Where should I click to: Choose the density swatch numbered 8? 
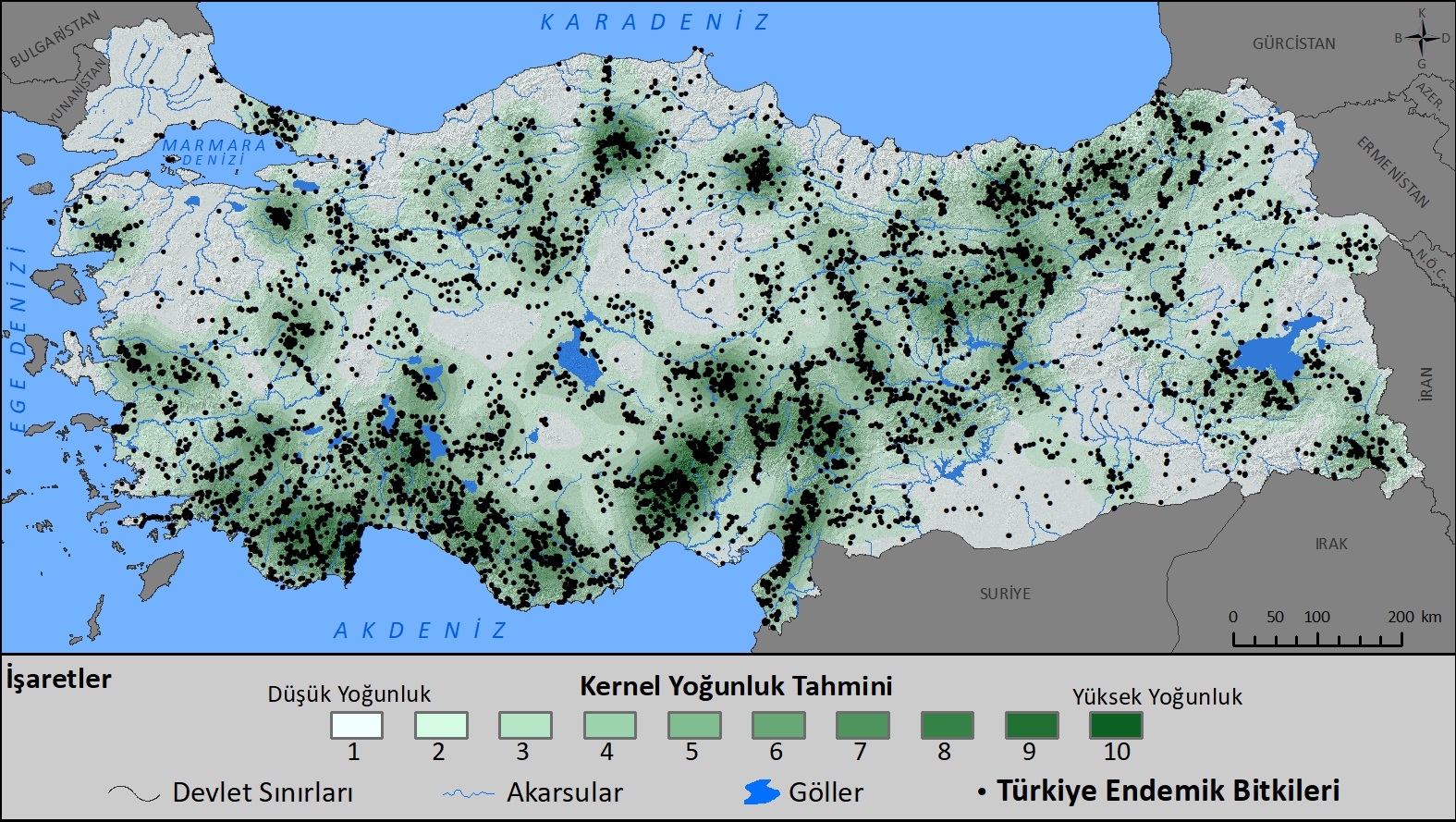[x=947, y=725]
